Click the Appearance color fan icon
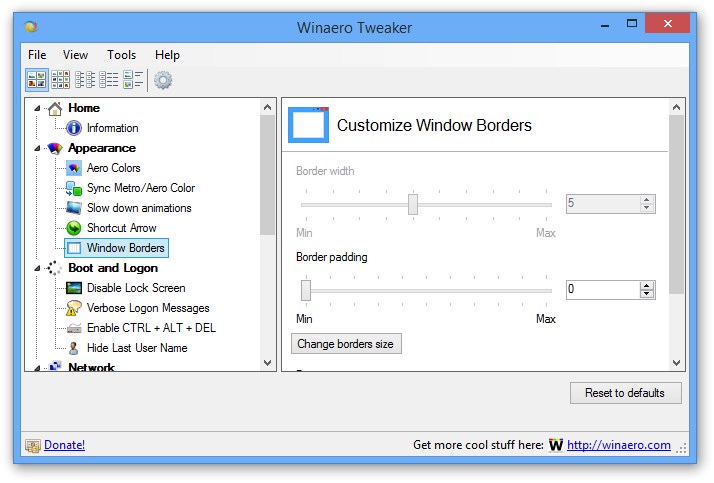The image size is (714, 483). [x=55, y=148]
